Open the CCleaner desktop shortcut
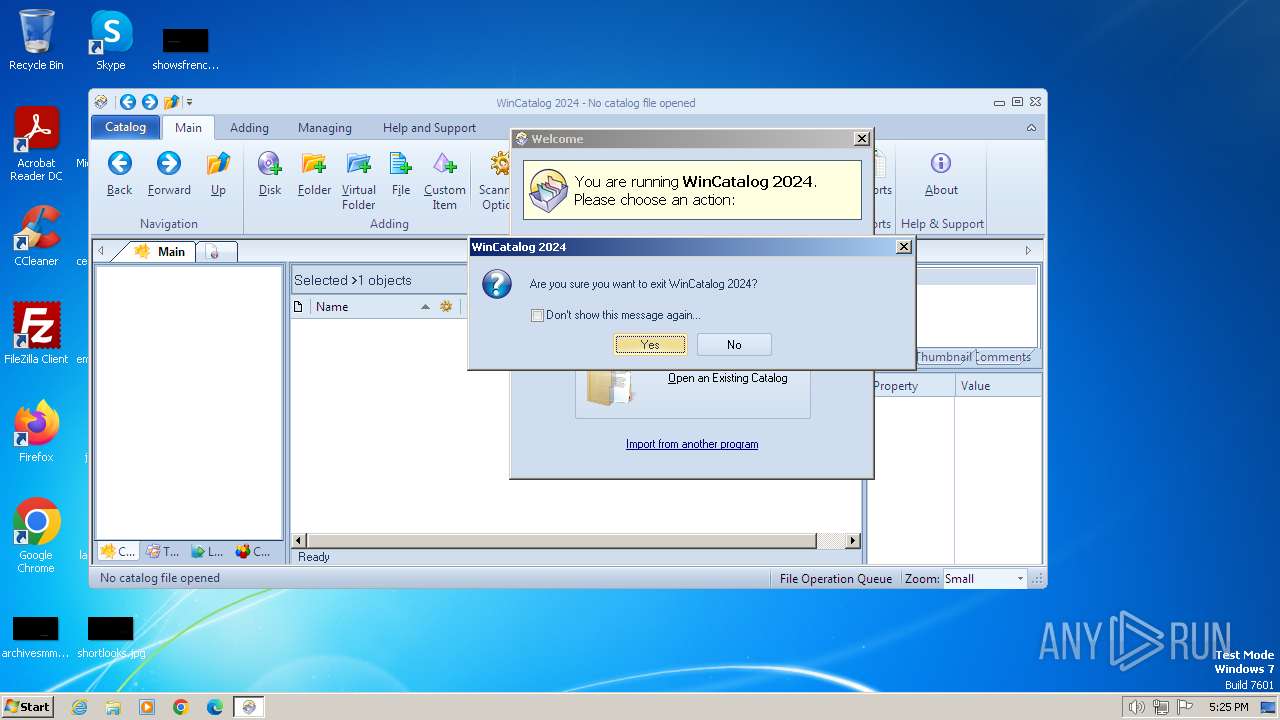The width and height of the screenshot is (1280, 720). 36,235
